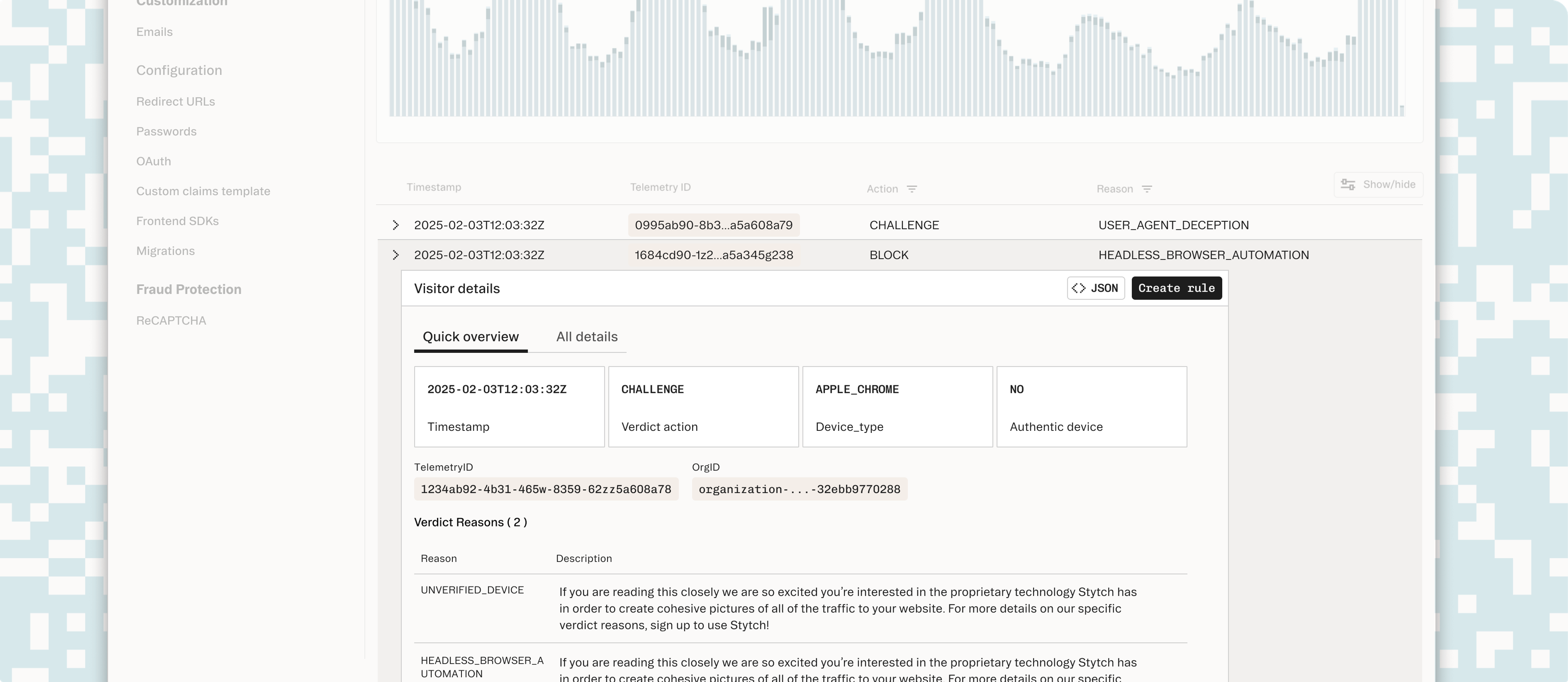The width and height of the screenshot is (1568, 682).
Task: Click the Create rule button
Action: tap(1176, 288)
